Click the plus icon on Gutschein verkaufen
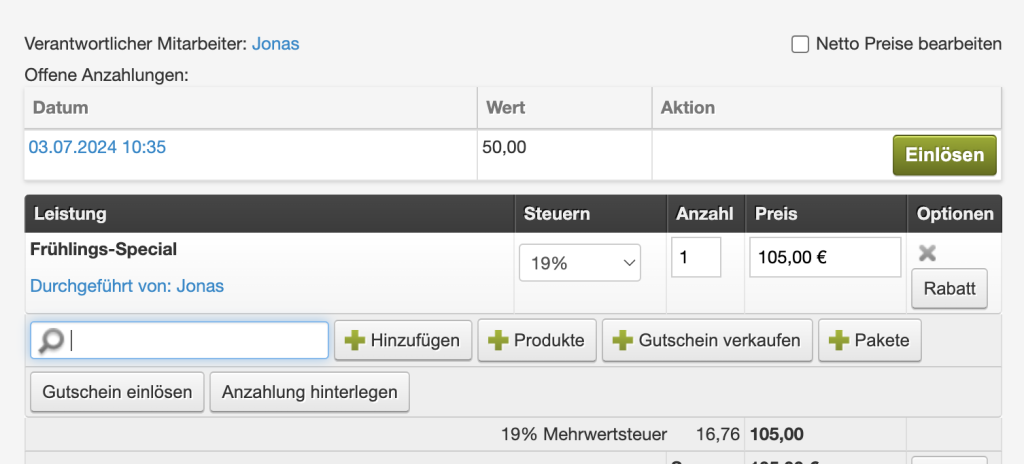1024x464 pixels. 622,340
